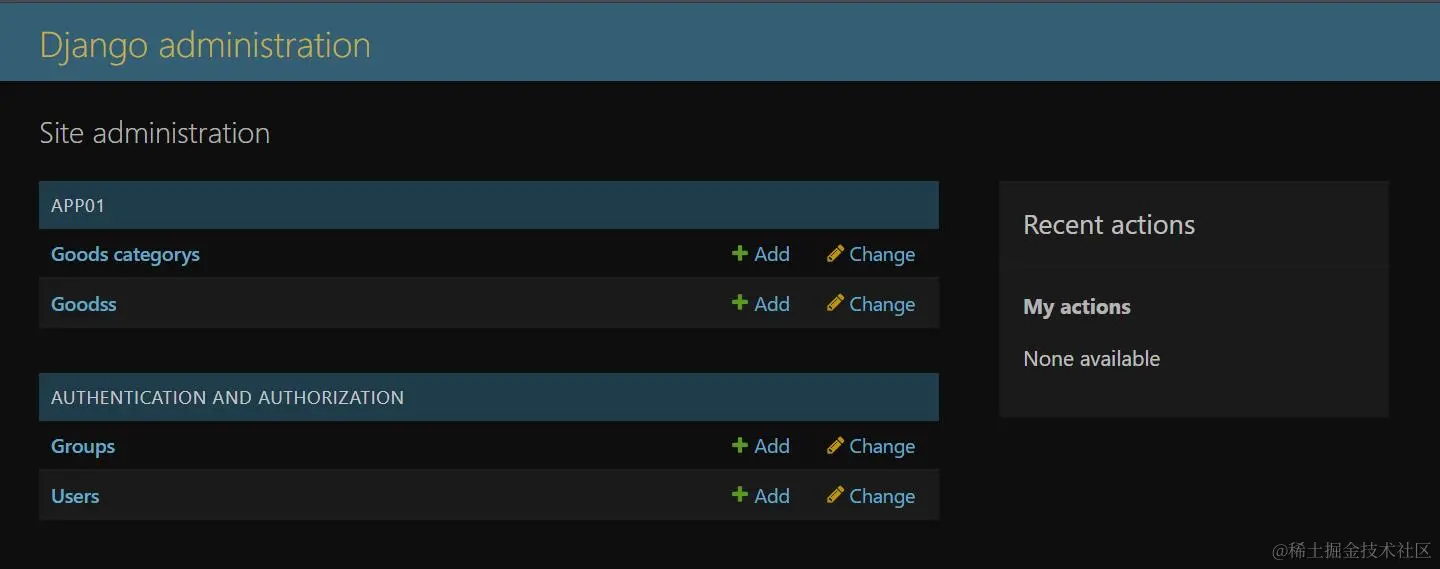Click the Recent actions panel heading
This screenshot has width=1440, height=569.
click(x=1109, y=225)
